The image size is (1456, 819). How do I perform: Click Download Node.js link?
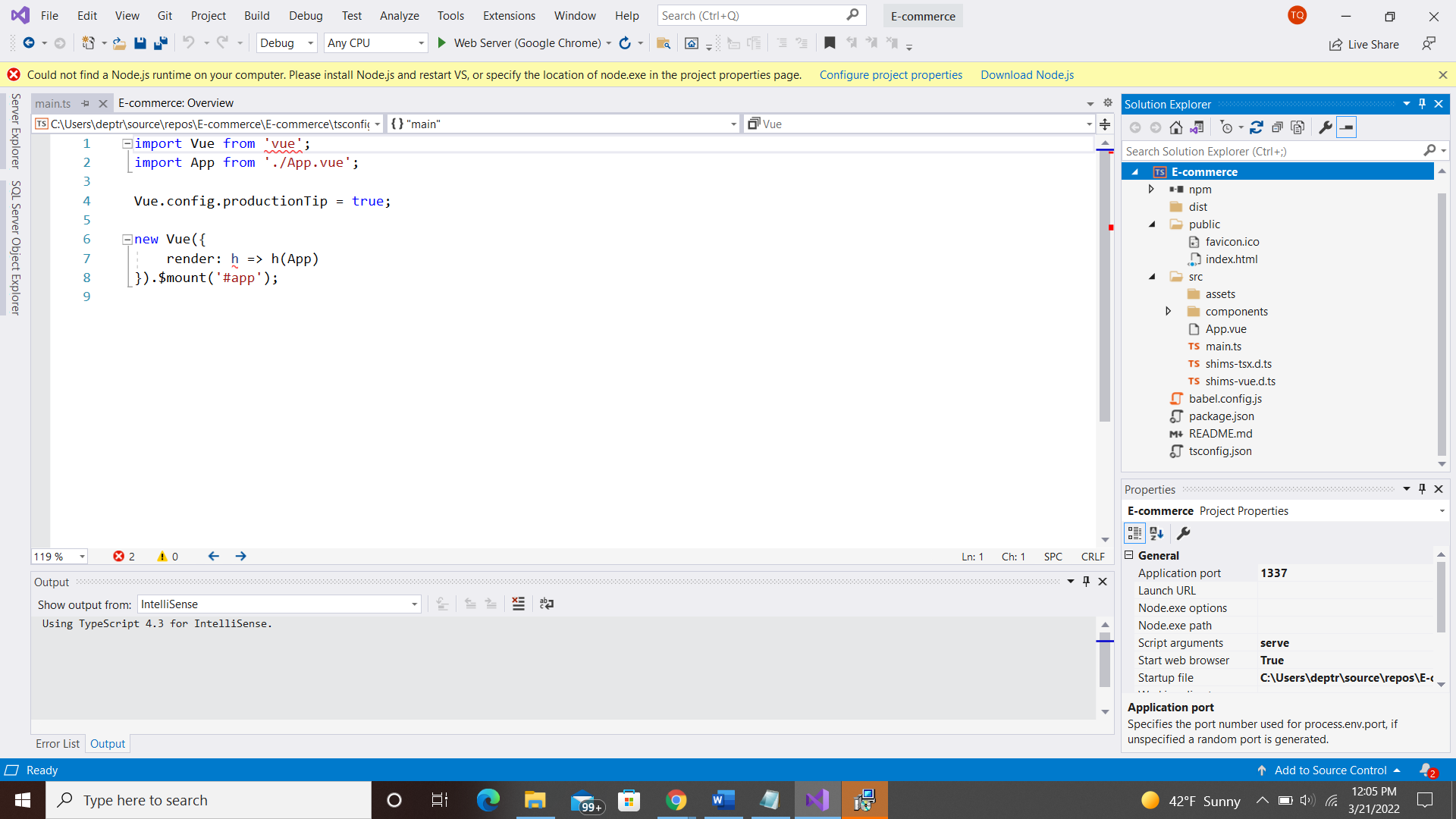[1028, 75]
